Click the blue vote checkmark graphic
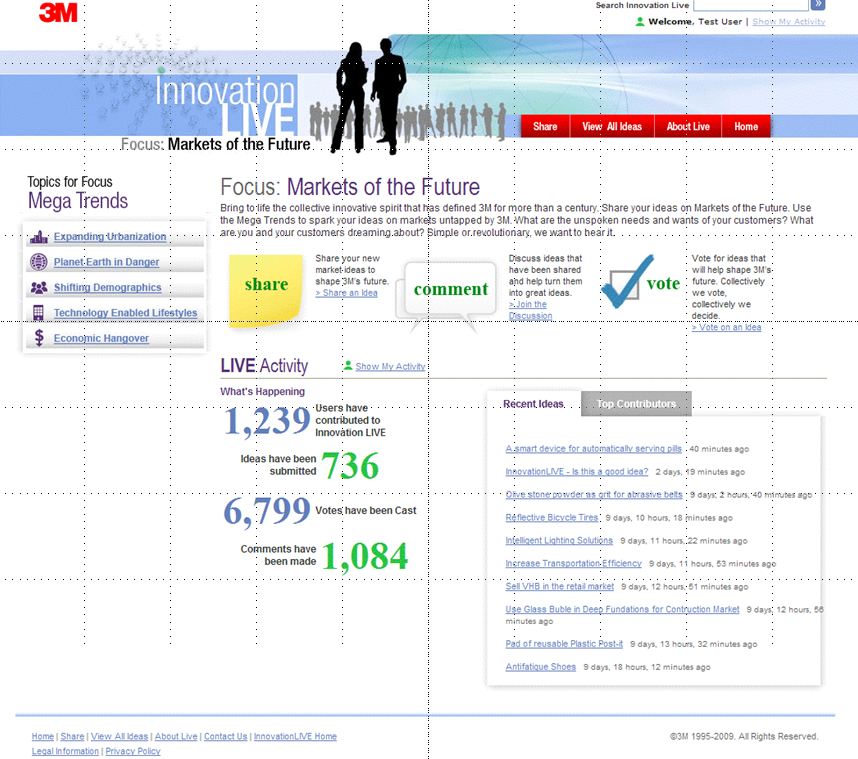 (628, 282)
